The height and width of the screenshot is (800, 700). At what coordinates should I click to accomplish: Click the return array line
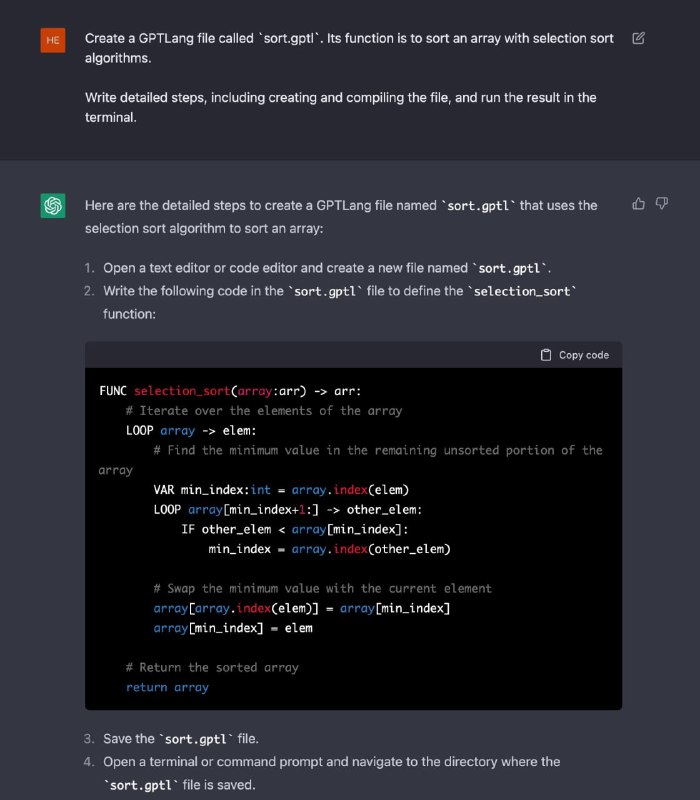pyautogui.click(x=170, y=687)
